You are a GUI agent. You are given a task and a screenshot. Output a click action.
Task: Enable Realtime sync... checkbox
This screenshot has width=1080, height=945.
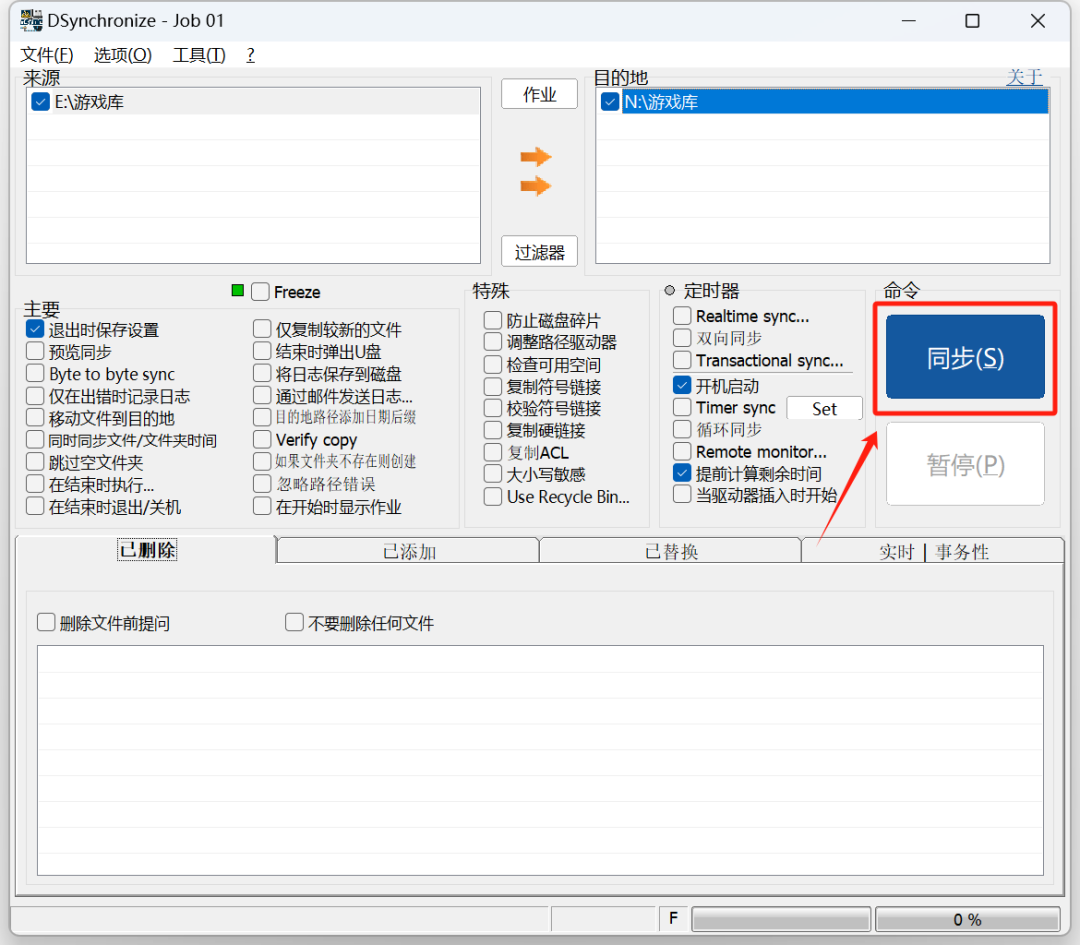(x=682, y=316)
